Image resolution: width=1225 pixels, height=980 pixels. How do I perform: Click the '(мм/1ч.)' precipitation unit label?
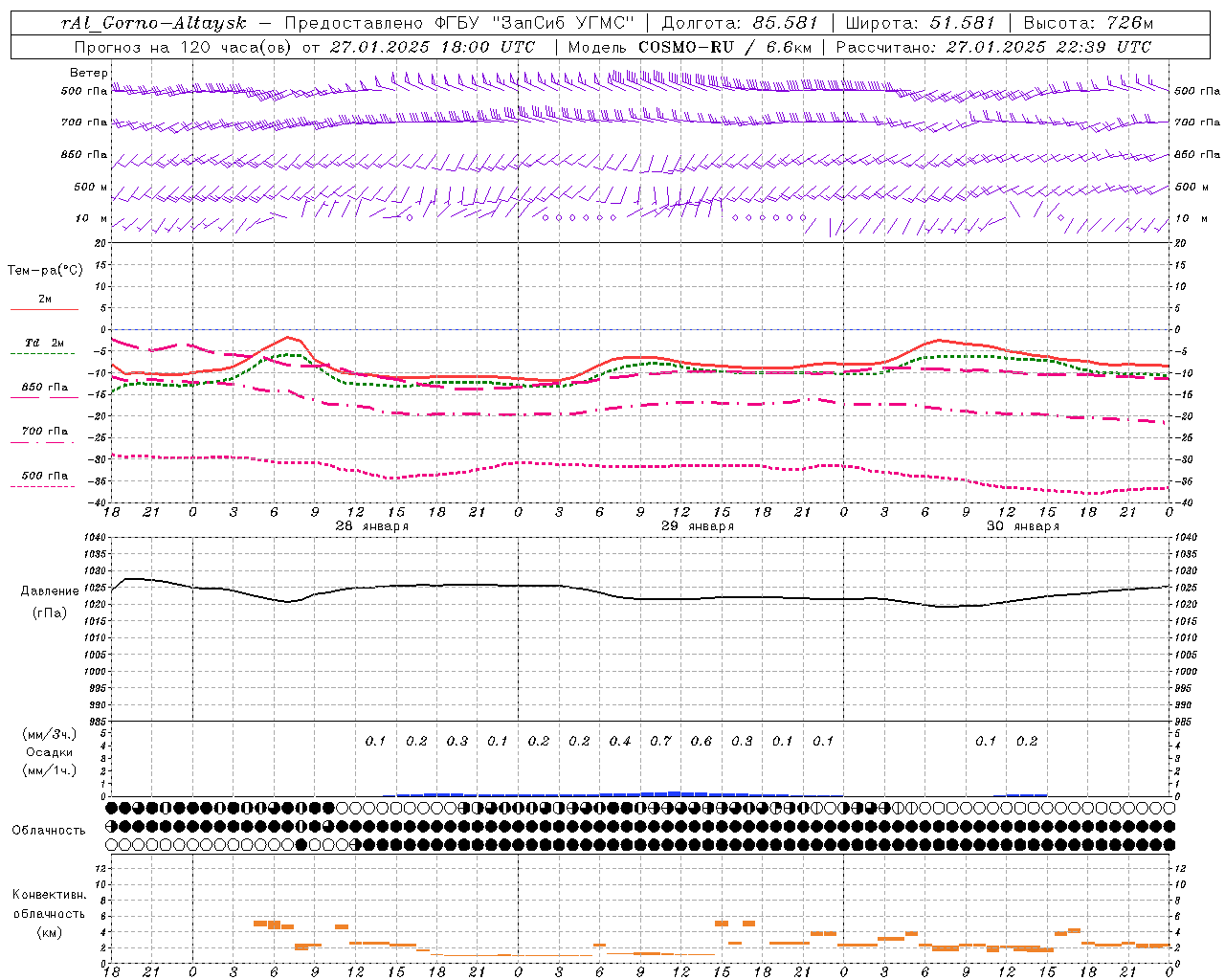pos(50,770)
